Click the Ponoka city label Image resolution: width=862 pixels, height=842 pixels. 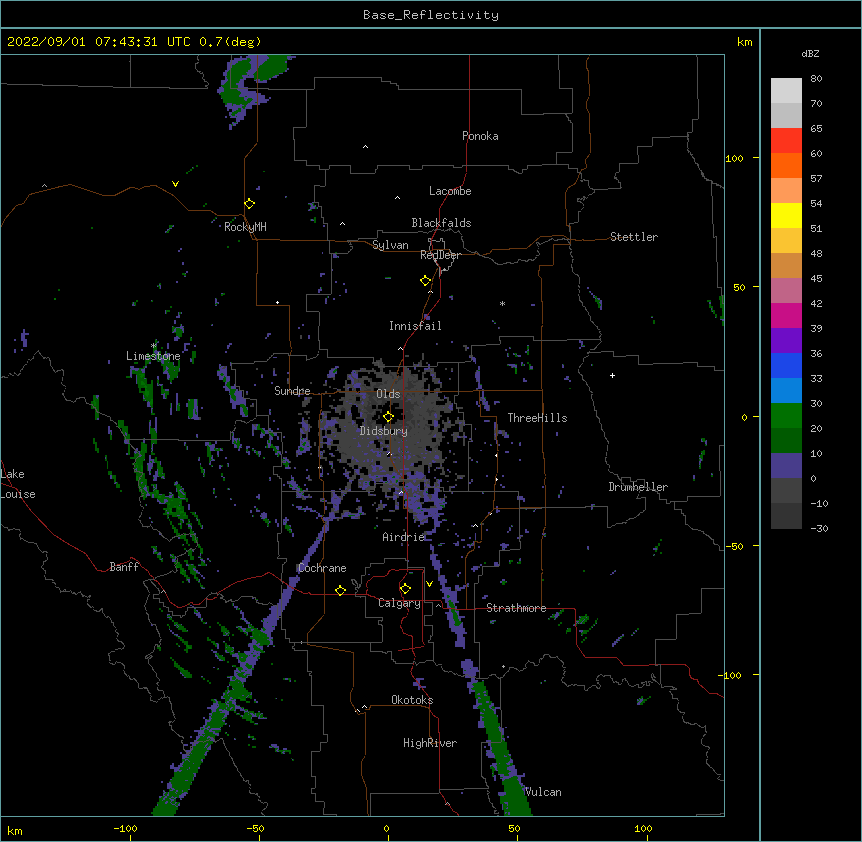pos(480,136)
